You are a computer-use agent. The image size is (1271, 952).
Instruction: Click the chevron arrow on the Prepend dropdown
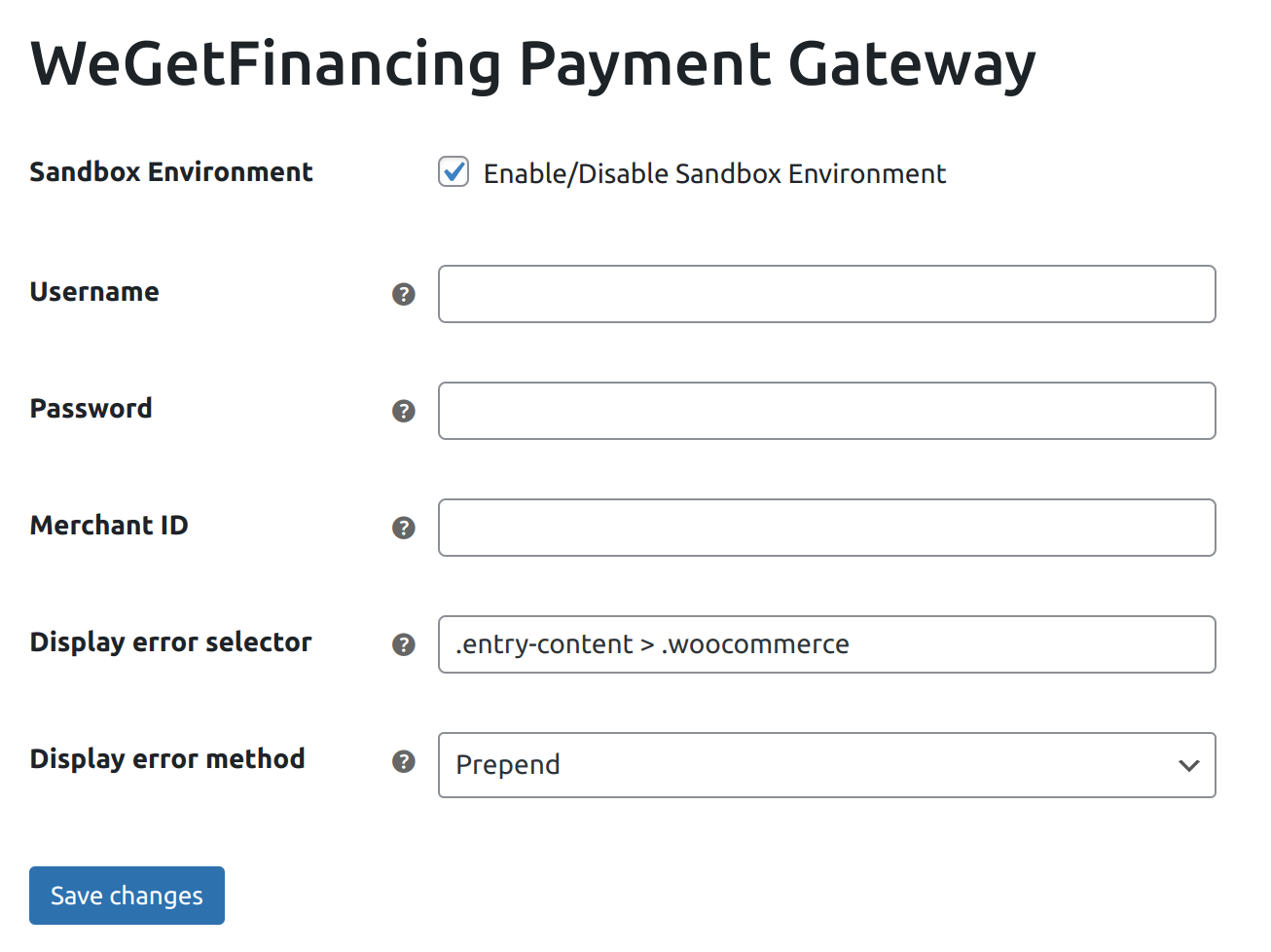[1188, 765]
